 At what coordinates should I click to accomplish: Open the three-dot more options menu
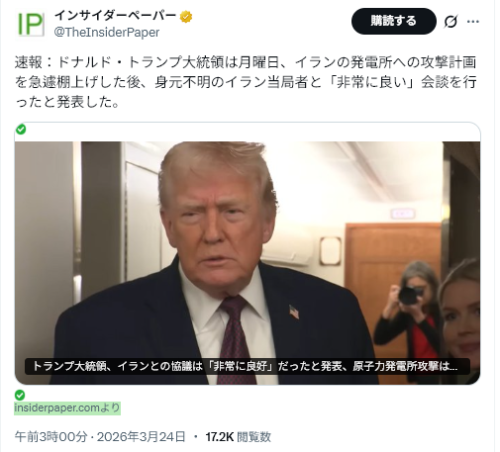coord(473,22)
